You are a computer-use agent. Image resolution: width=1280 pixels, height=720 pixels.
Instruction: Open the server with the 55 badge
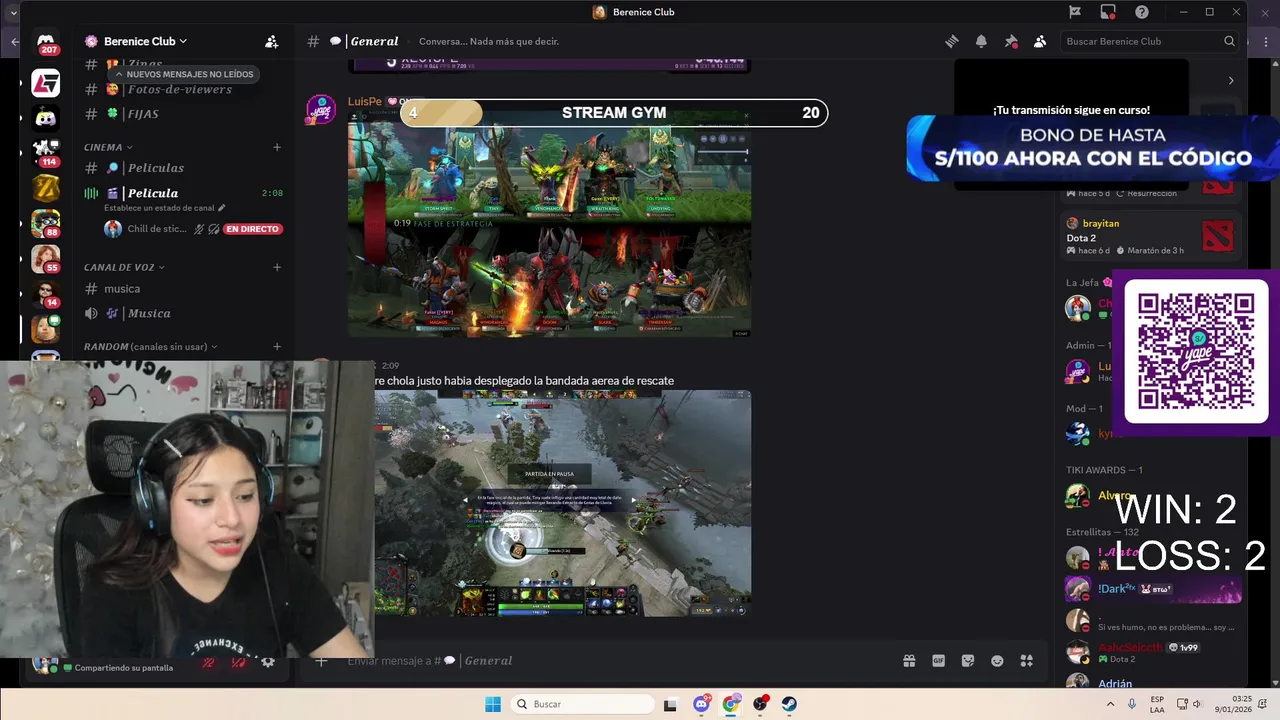point(45,259)
